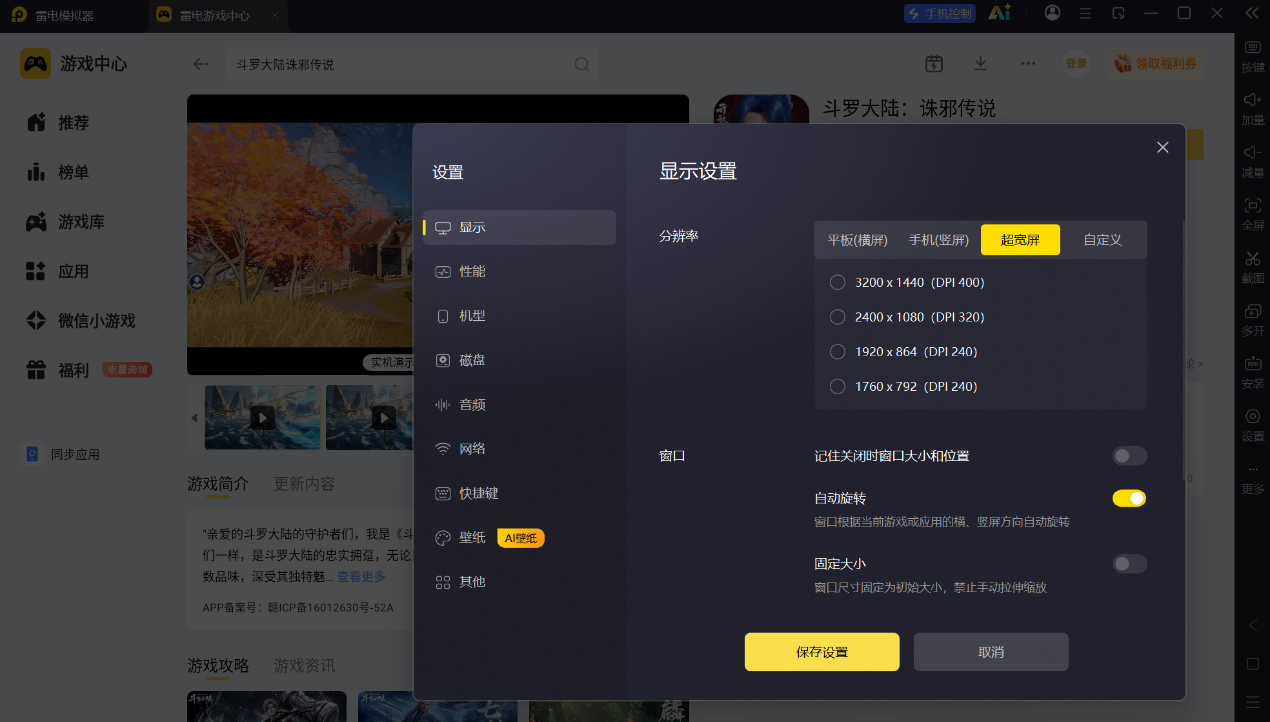Open the downloads icon in game center
The image size is (1270, 722).
[981, 63]
